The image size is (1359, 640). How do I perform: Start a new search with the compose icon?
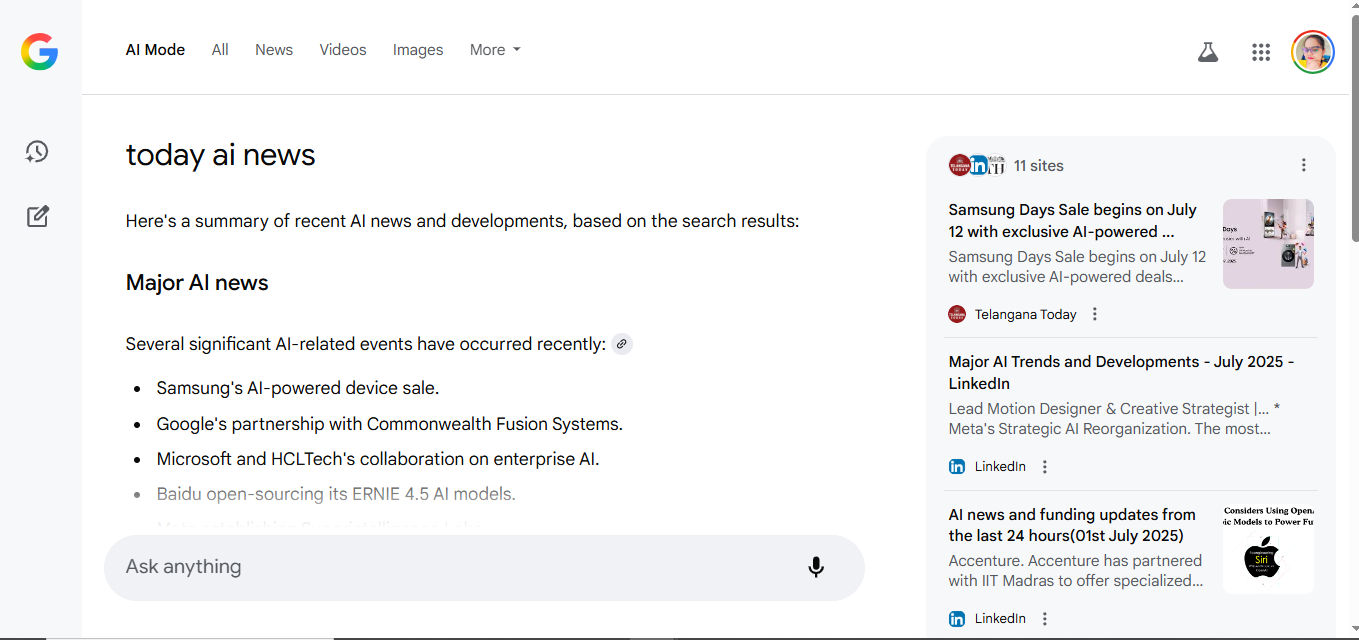[x=37, y=216]
